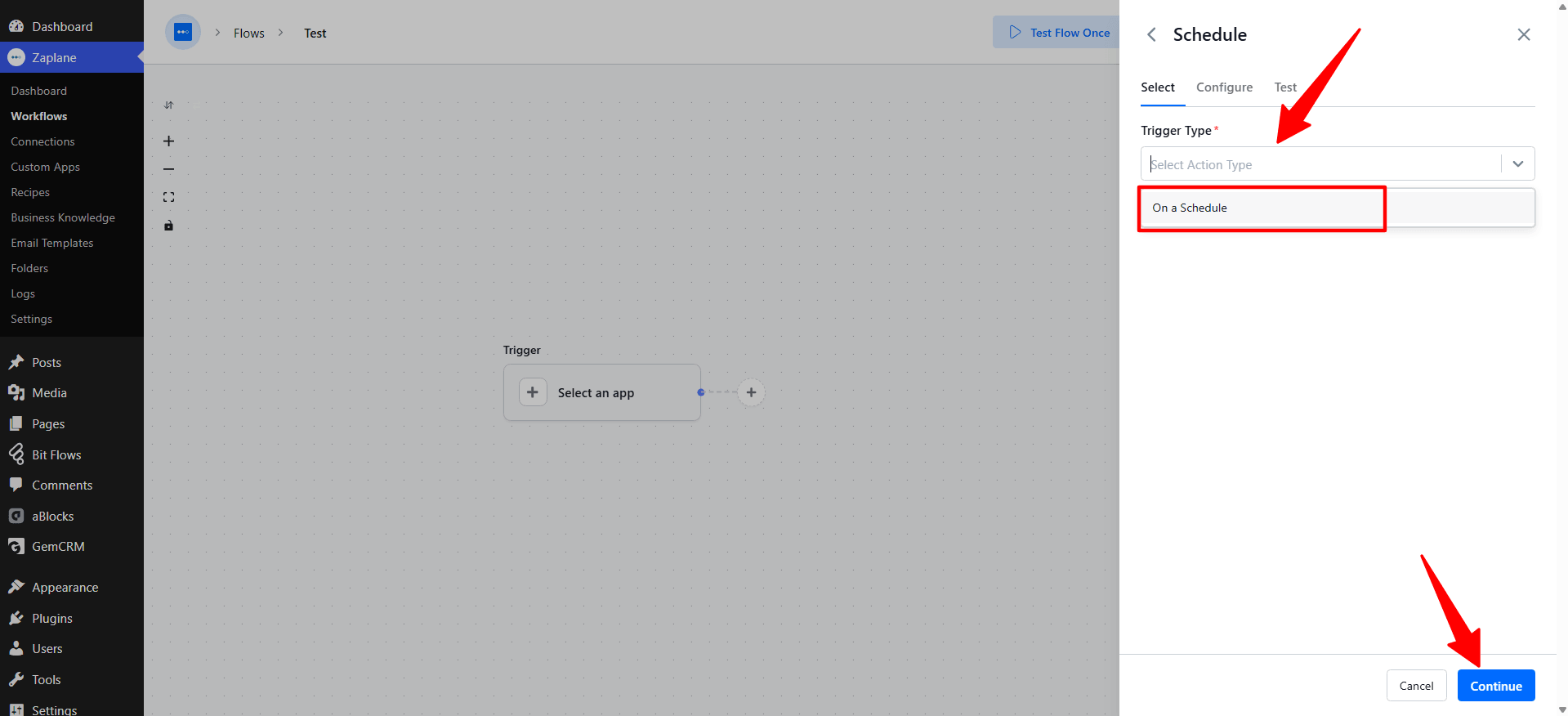Open the aBlocks menu
This screenshot has height=716, width=1568.
(x=72, y=516)
